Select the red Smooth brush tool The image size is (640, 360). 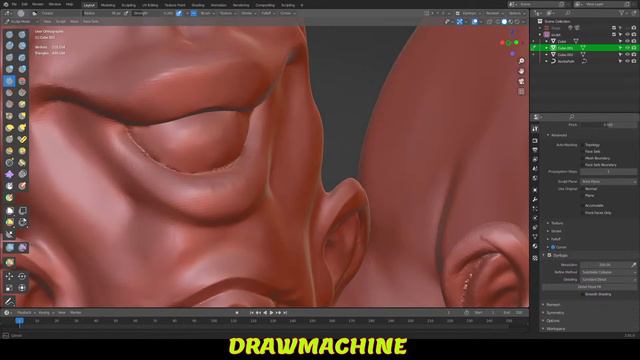pyautogui.click(x=22, y=81)
